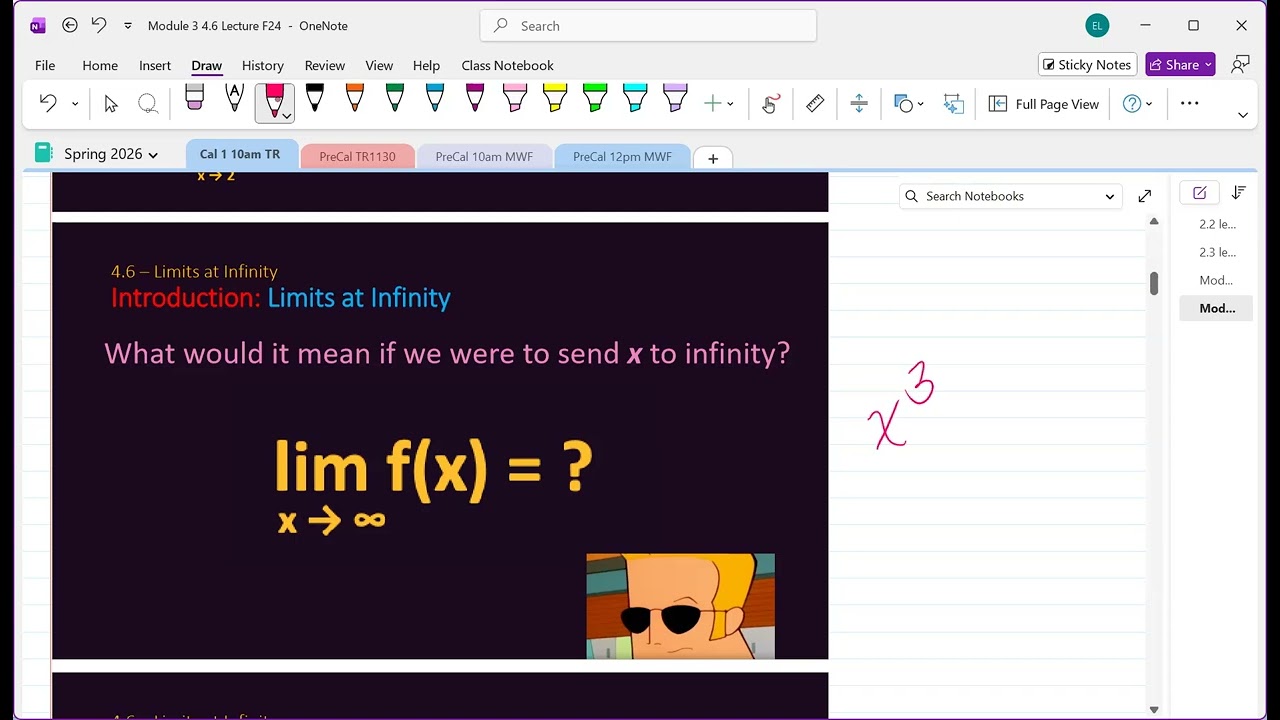Pick the Eraser tool
1280x720 pixels.
click(195, 98)
